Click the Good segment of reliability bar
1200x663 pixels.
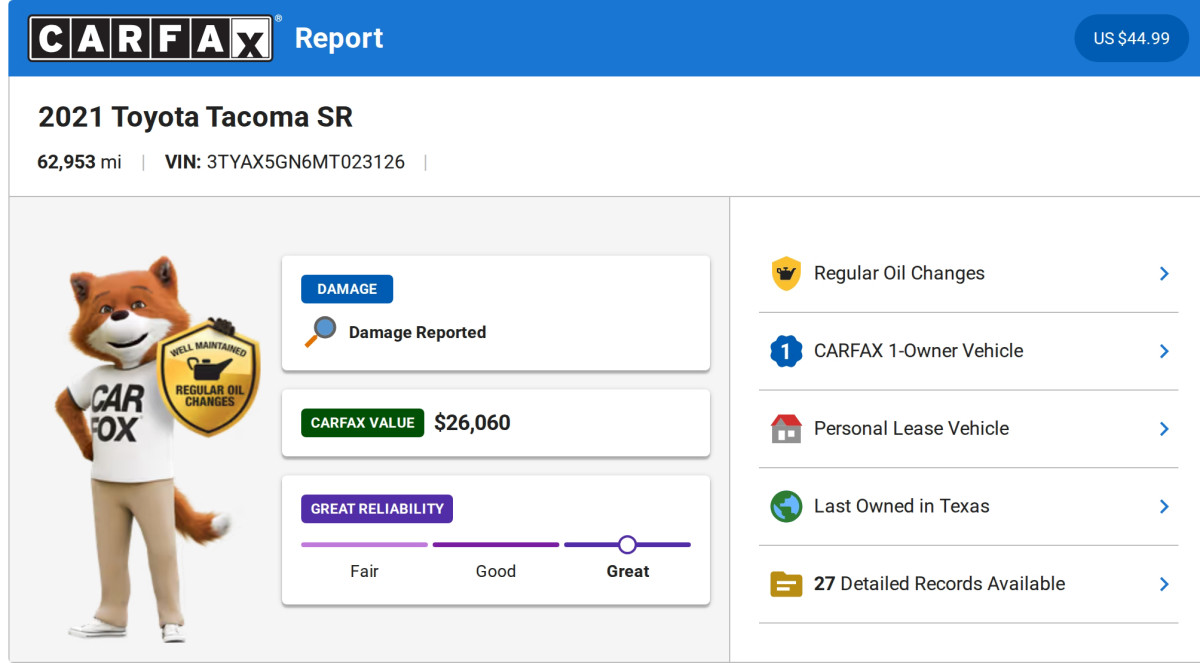pos(496,545)
